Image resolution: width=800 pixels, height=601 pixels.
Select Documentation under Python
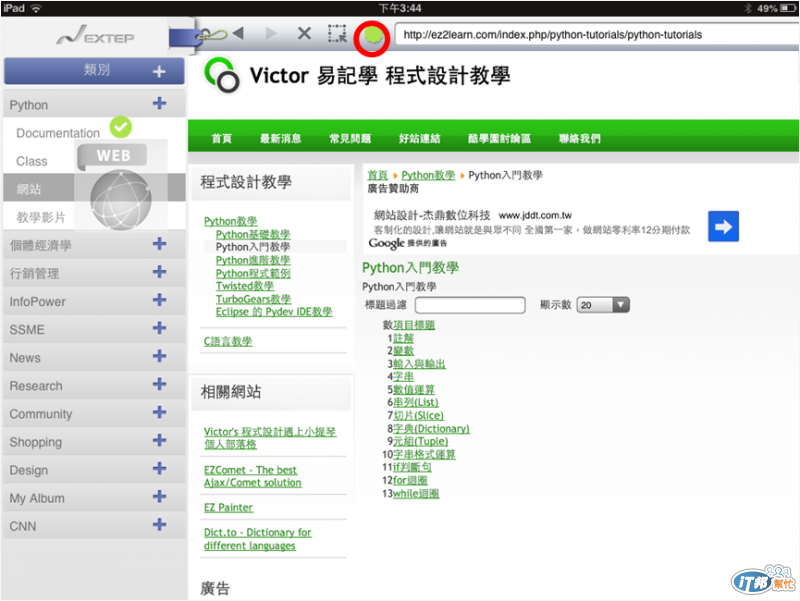tap(58, 133)
